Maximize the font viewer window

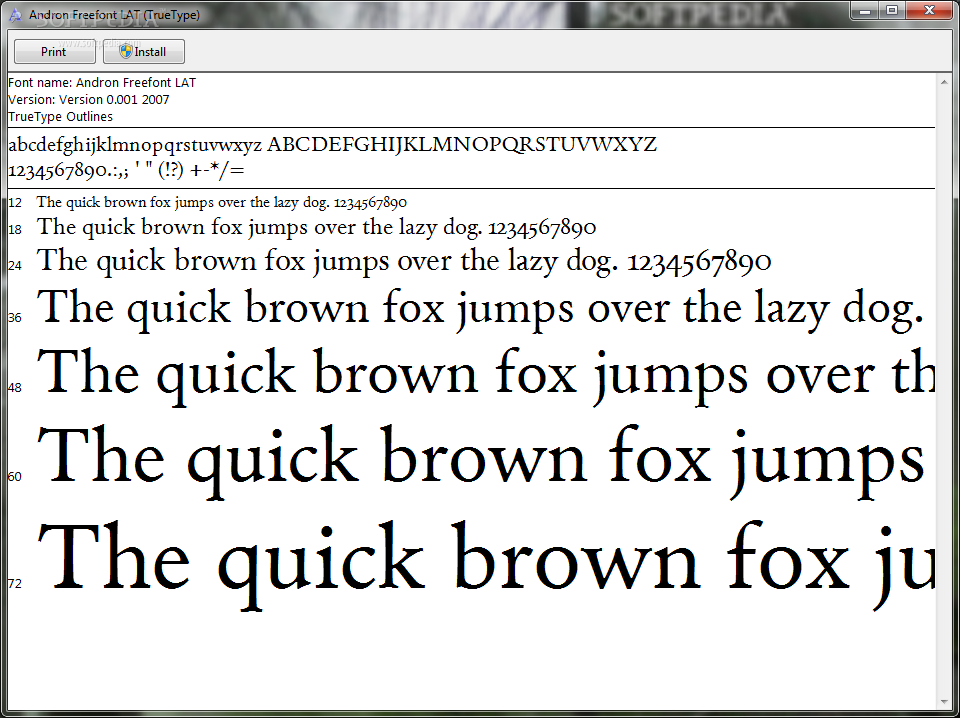click(x=892, y=10)
